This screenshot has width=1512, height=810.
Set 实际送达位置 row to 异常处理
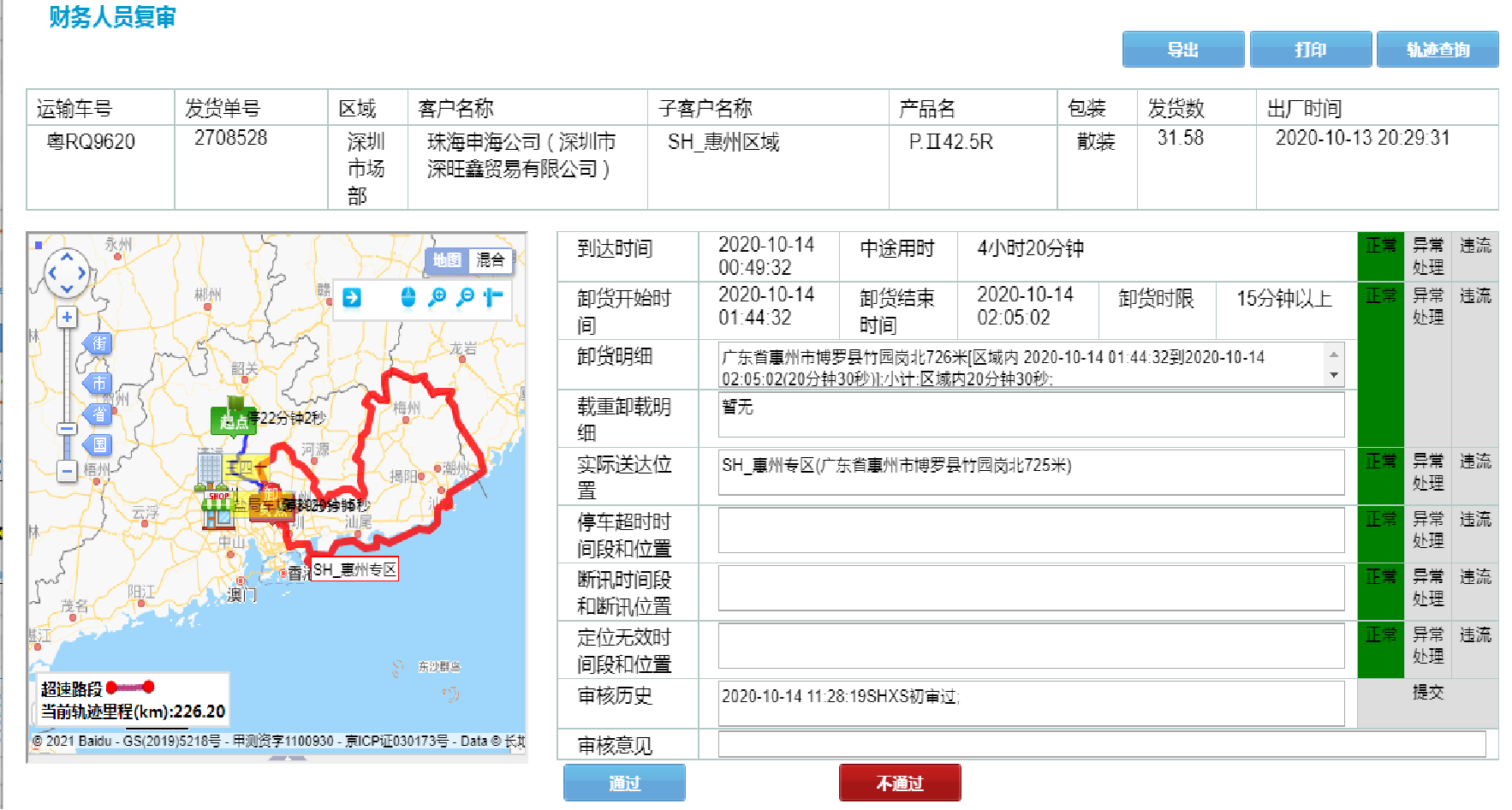point(1427,472)
